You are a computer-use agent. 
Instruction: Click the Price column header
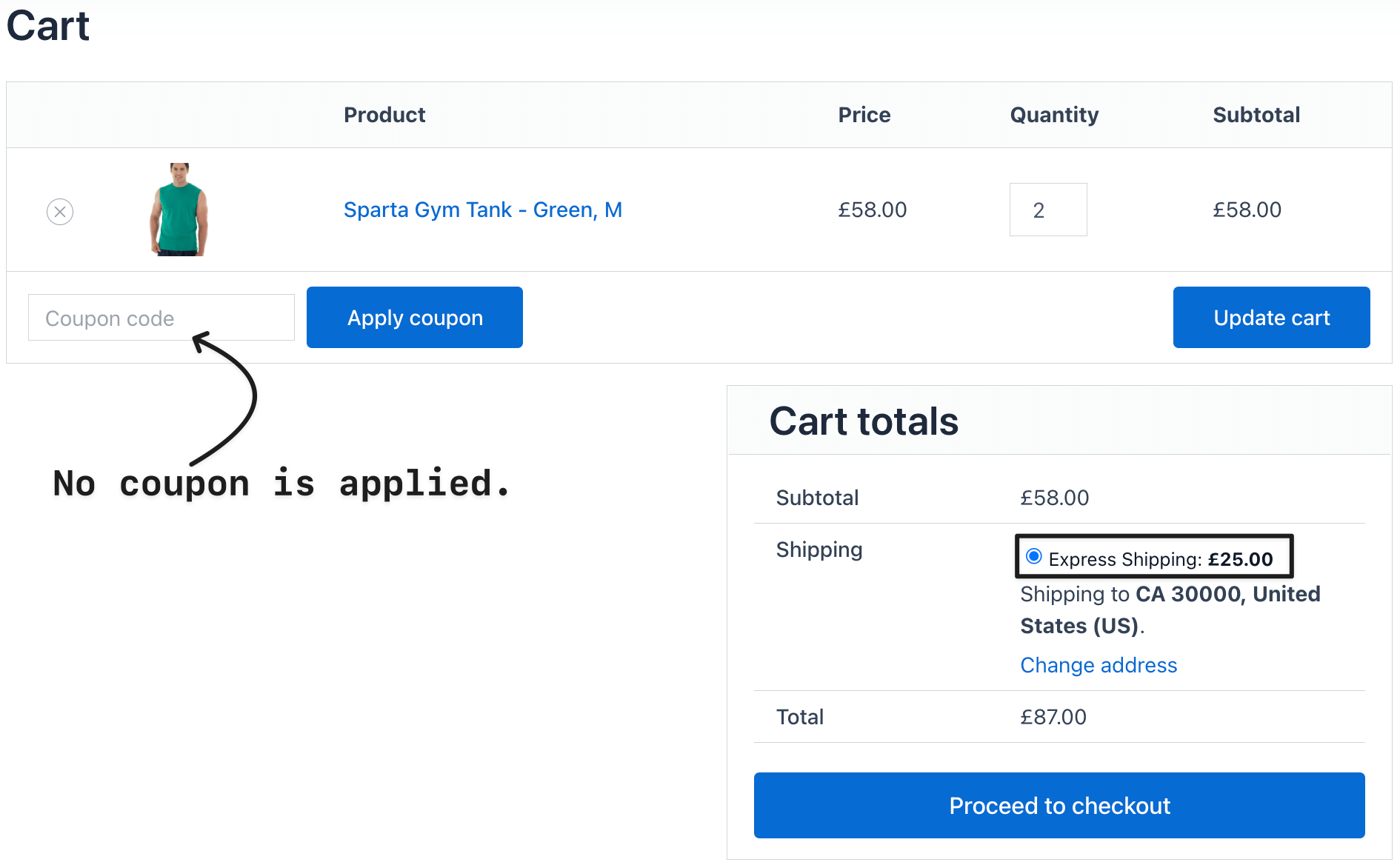coord(864,115)
